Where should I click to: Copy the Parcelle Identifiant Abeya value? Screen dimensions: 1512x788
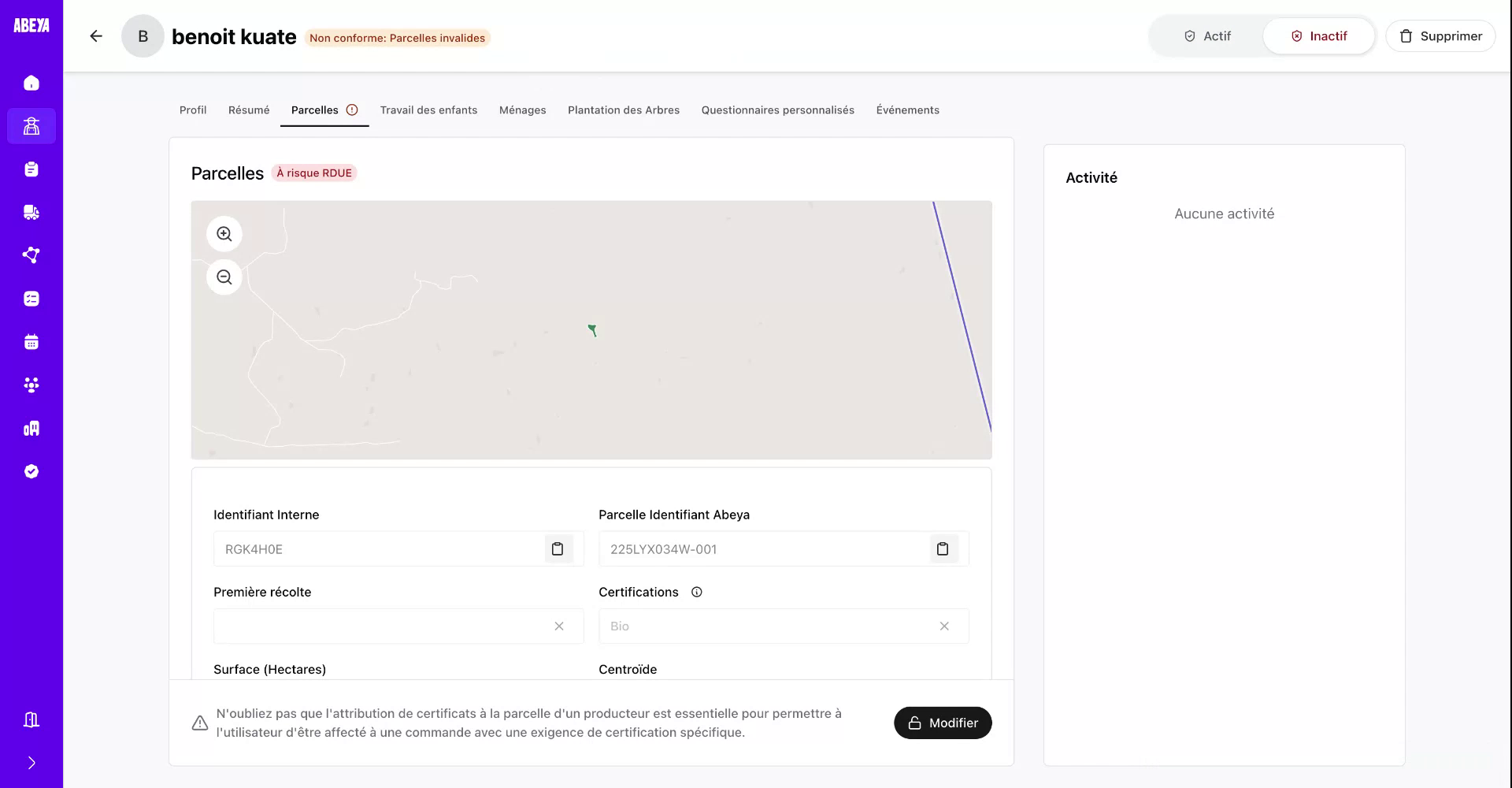[943, 548]
